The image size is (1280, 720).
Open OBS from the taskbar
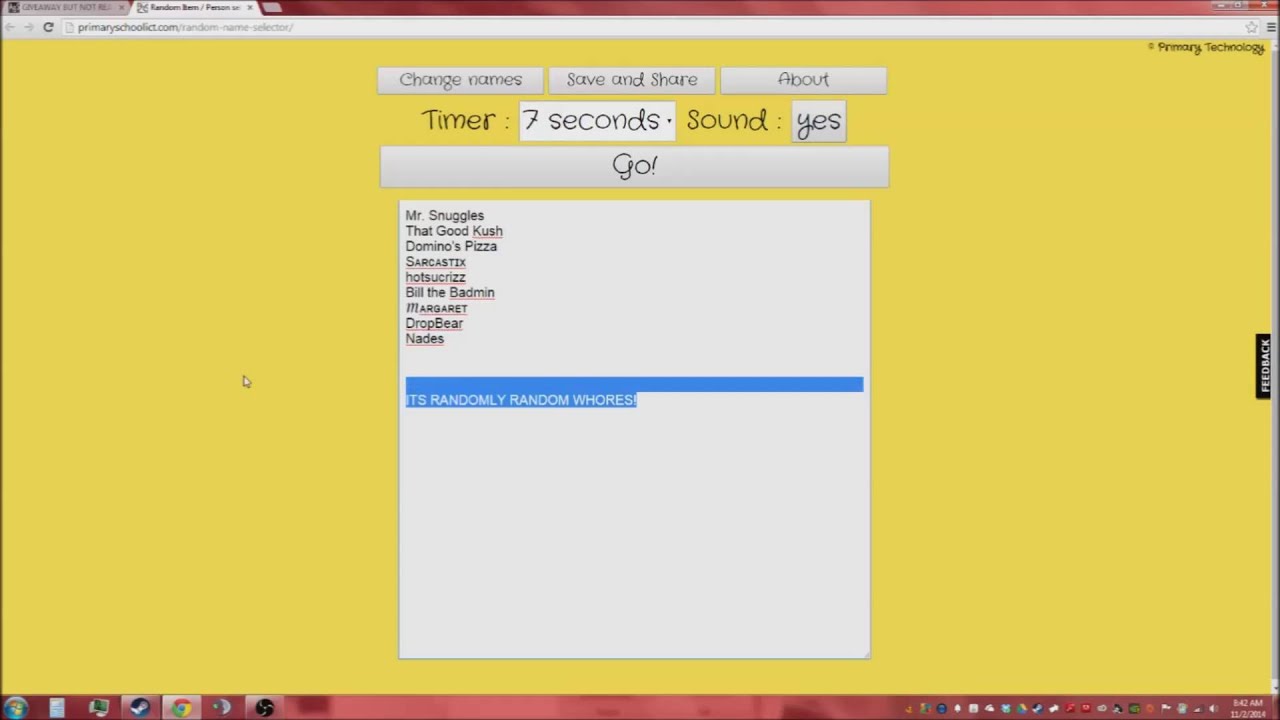tap(264, 708)
